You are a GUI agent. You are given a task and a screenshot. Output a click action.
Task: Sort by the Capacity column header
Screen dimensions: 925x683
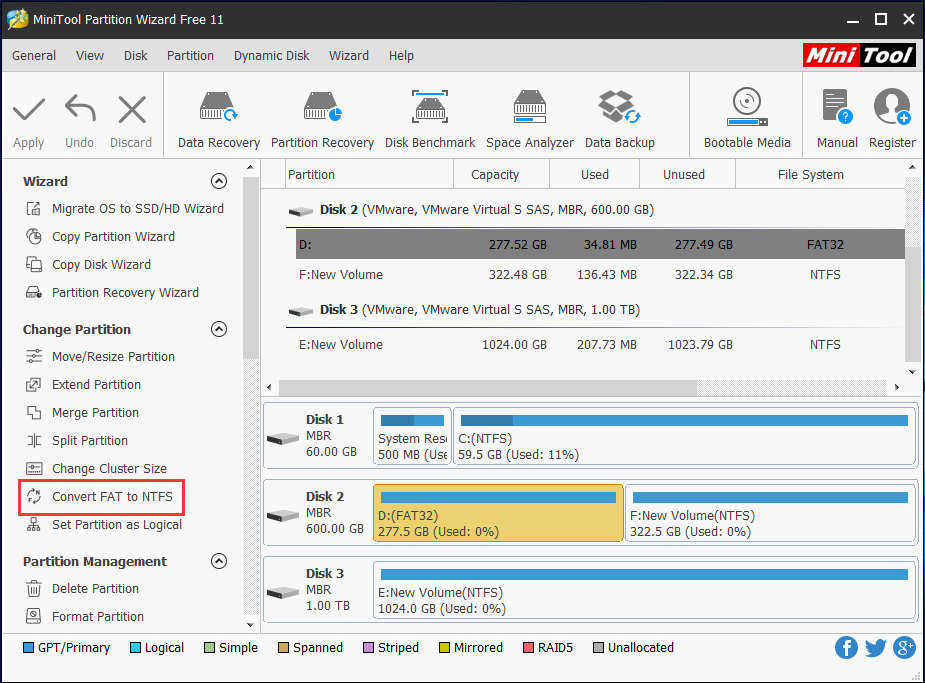(x=495, y=175)
